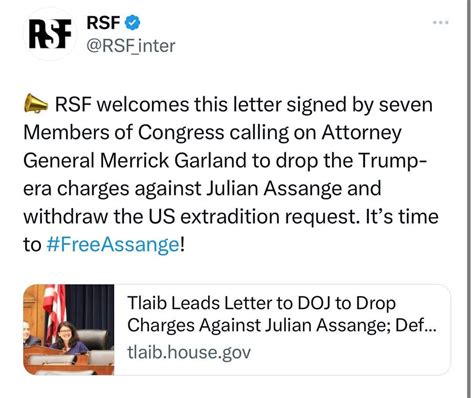The width and height of the screenshot is (474, 398).
Task: Click the 'Julian Assange' text in the tweet body
Action: click(x=274, y=188)
